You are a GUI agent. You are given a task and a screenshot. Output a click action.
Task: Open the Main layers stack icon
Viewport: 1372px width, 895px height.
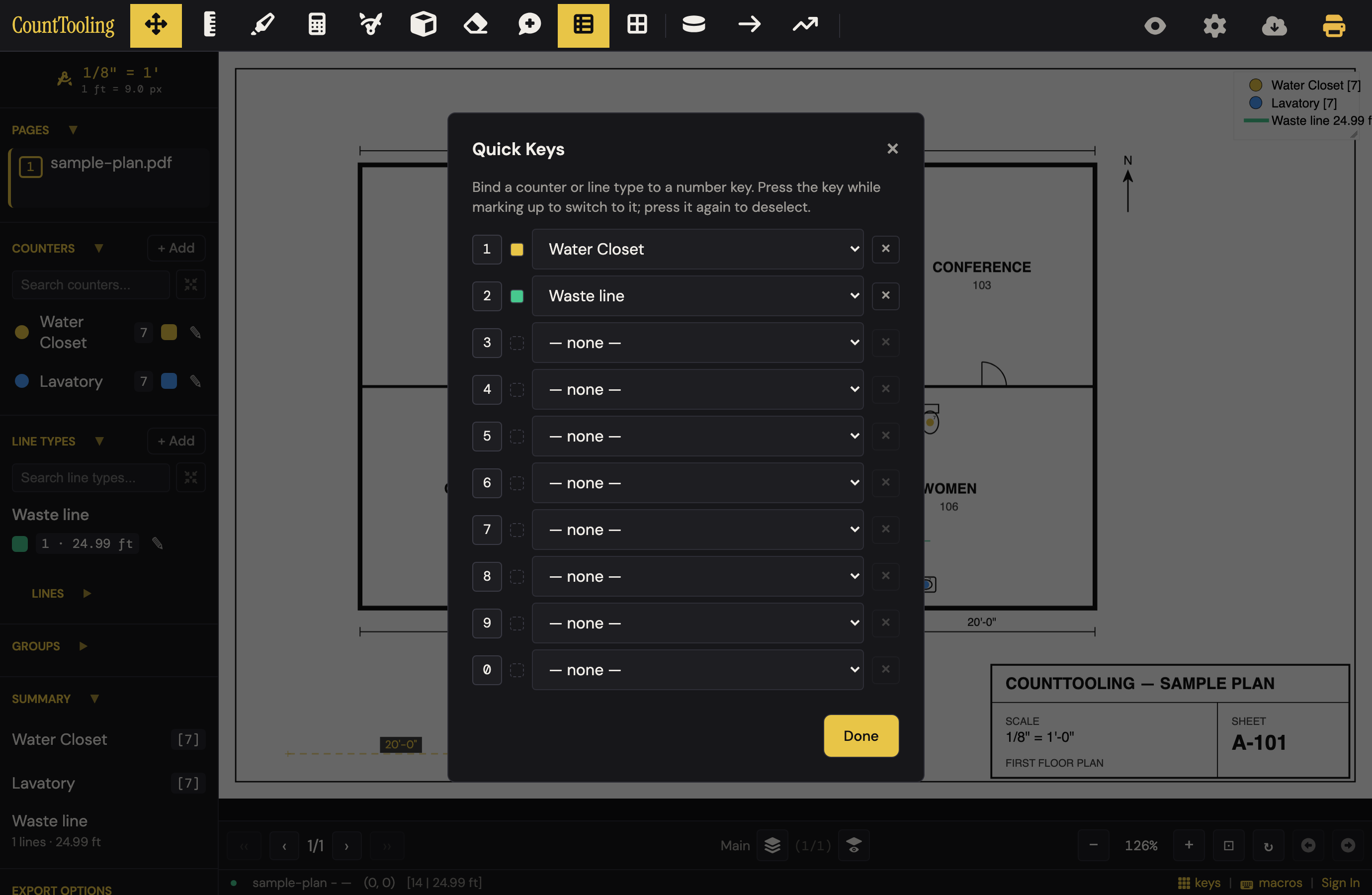click(772, 845)
